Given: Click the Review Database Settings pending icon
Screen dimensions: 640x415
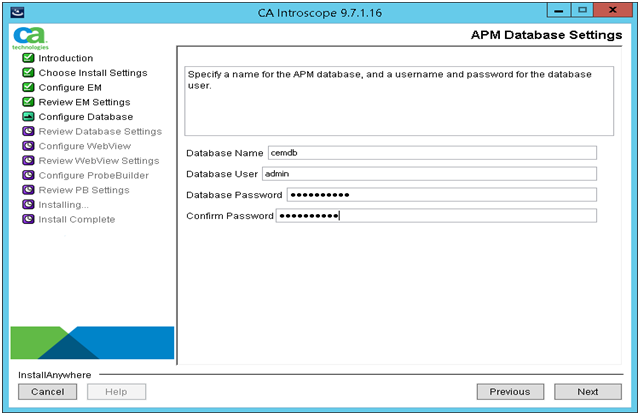Looking at the screenshot, I should (28, 131).
